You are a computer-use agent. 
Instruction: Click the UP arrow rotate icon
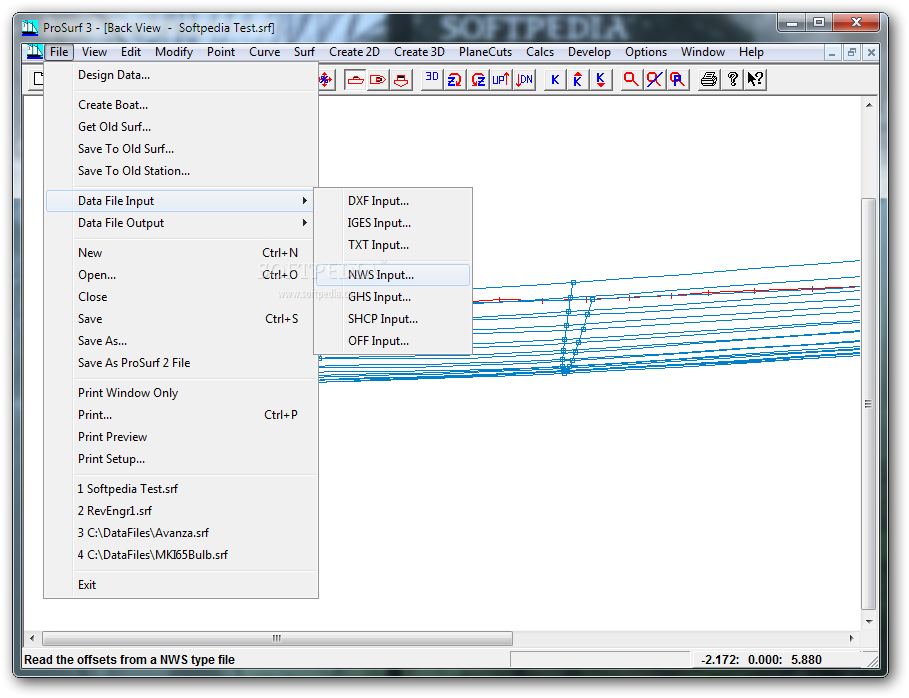500,79
